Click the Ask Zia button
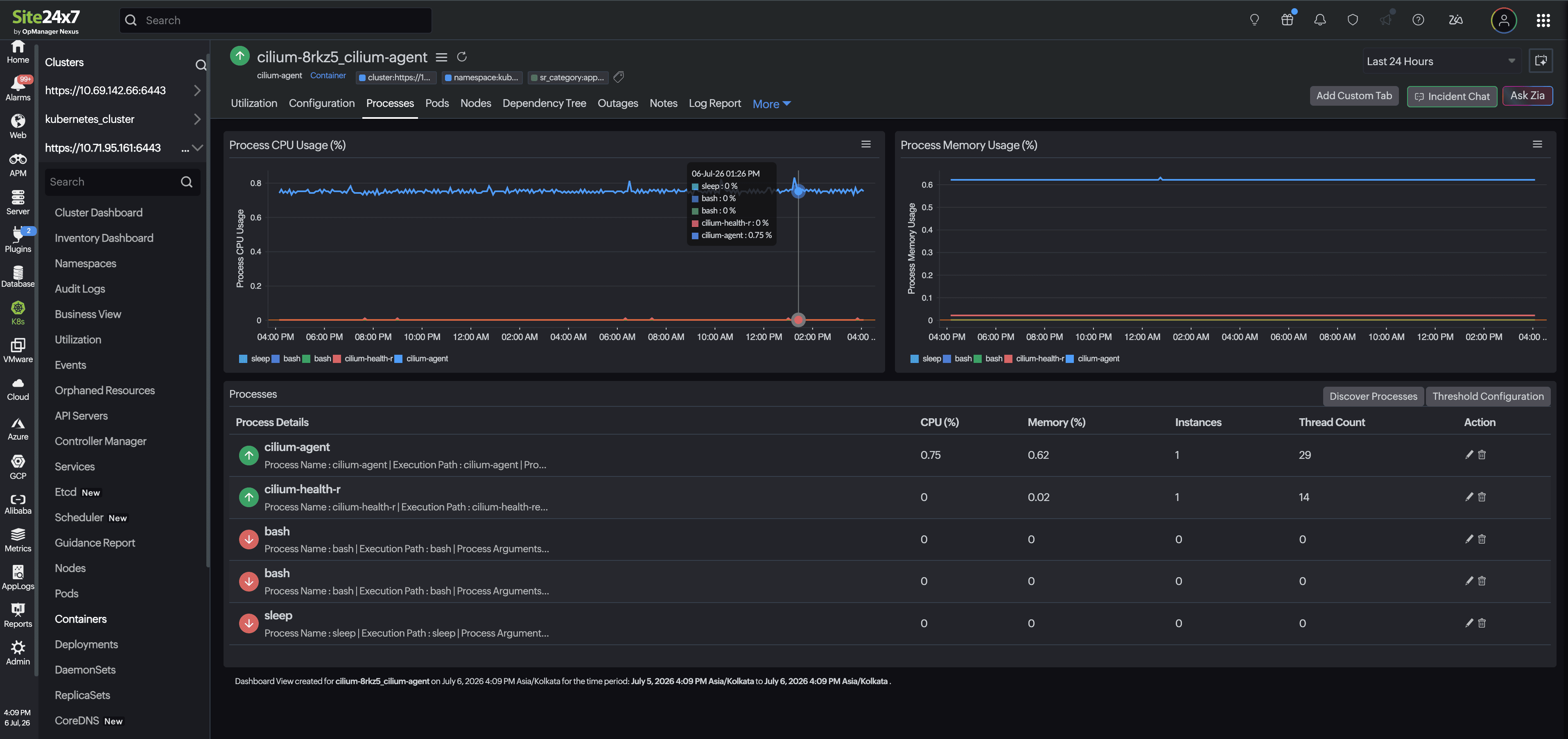This screenshot has width=1568, height=739. 1527,95
